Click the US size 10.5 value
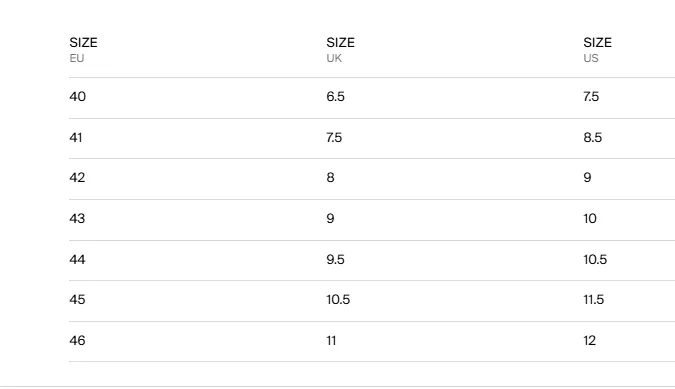The width and height of the screenshot is (675, 389). [x=595, y=259]
